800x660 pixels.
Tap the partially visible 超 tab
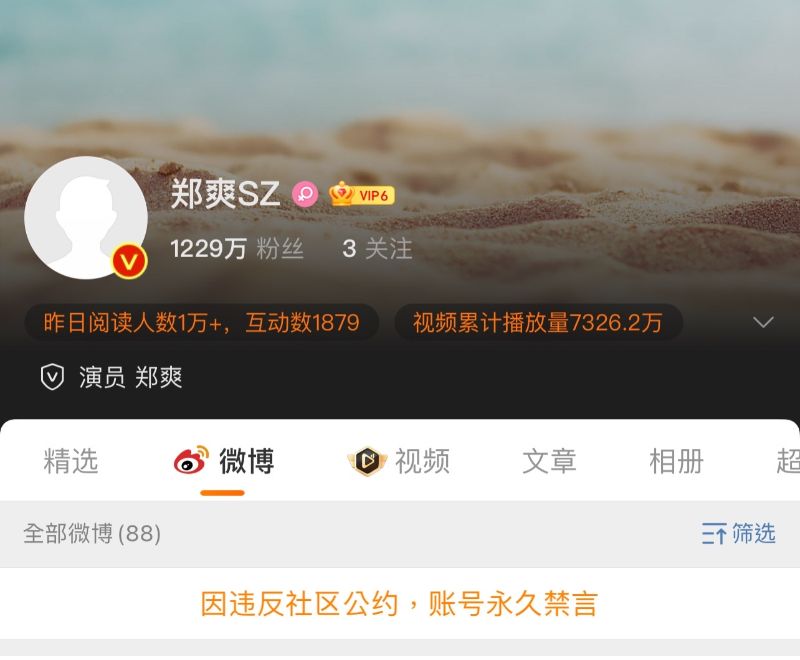point(788,461)
